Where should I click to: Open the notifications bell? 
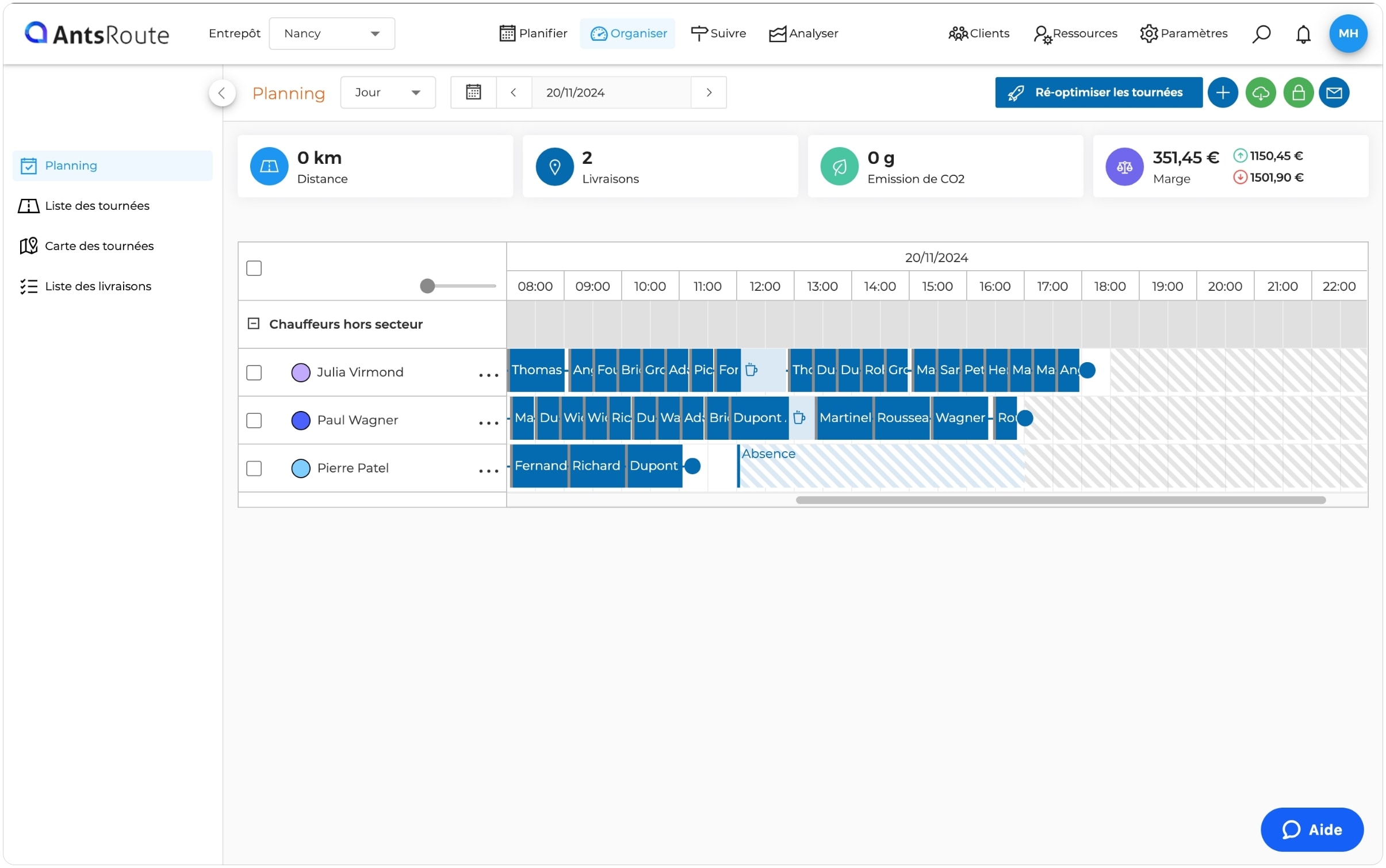[x=1303, y=34]
